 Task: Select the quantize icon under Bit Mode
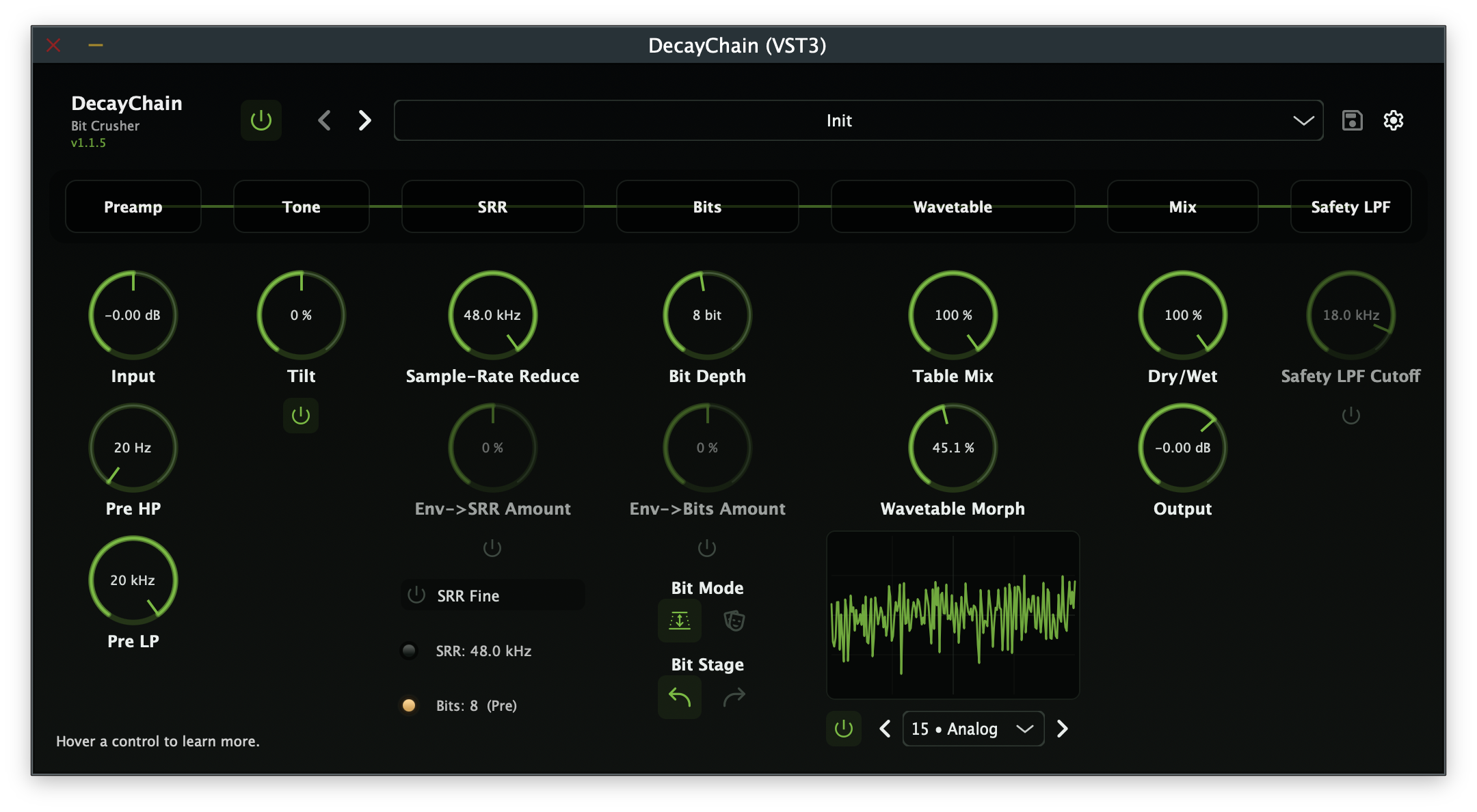[x=679, y=621]
